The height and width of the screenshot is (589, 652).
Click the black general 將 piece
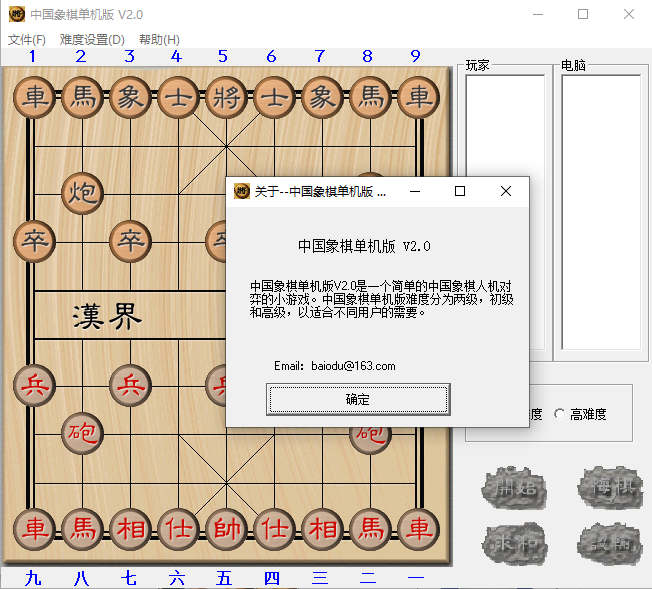point(225,97)
